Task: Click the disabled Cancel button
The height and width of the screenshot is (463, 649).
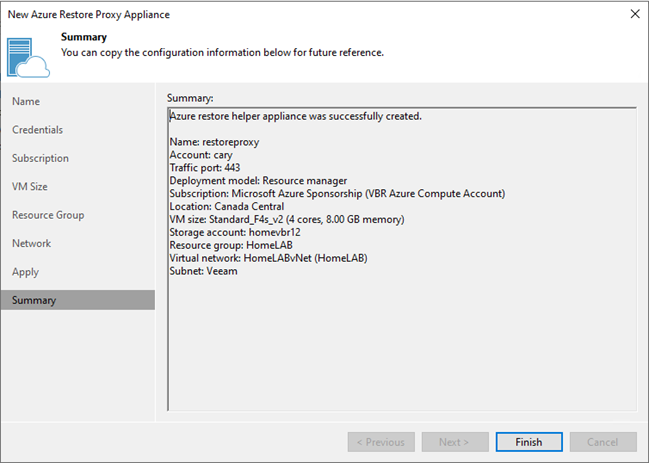Action: pos(603,442)
